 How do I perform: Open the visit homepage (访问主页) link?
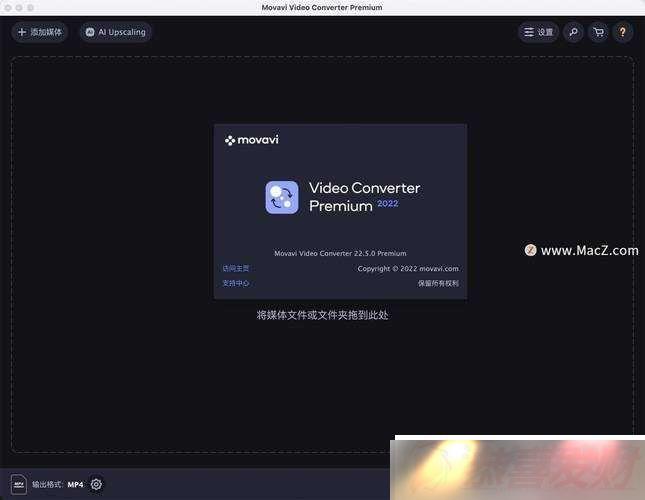point(236,268)
